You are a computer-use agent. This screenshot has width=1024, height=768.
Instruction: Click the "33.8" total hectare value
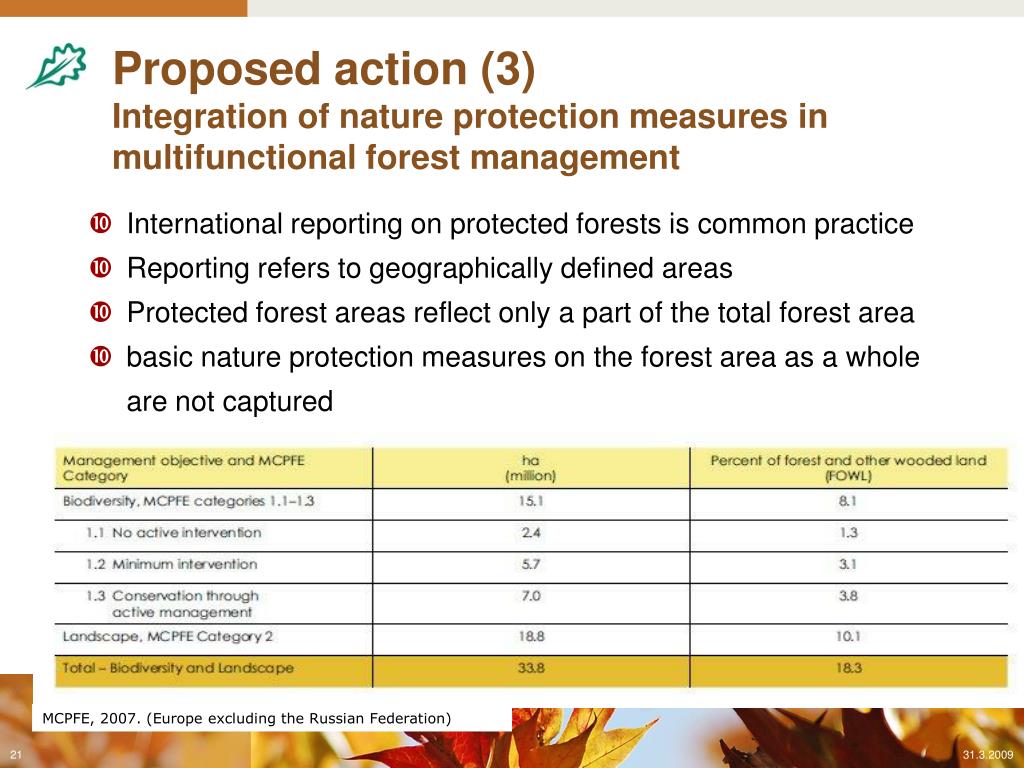point(531,668)
